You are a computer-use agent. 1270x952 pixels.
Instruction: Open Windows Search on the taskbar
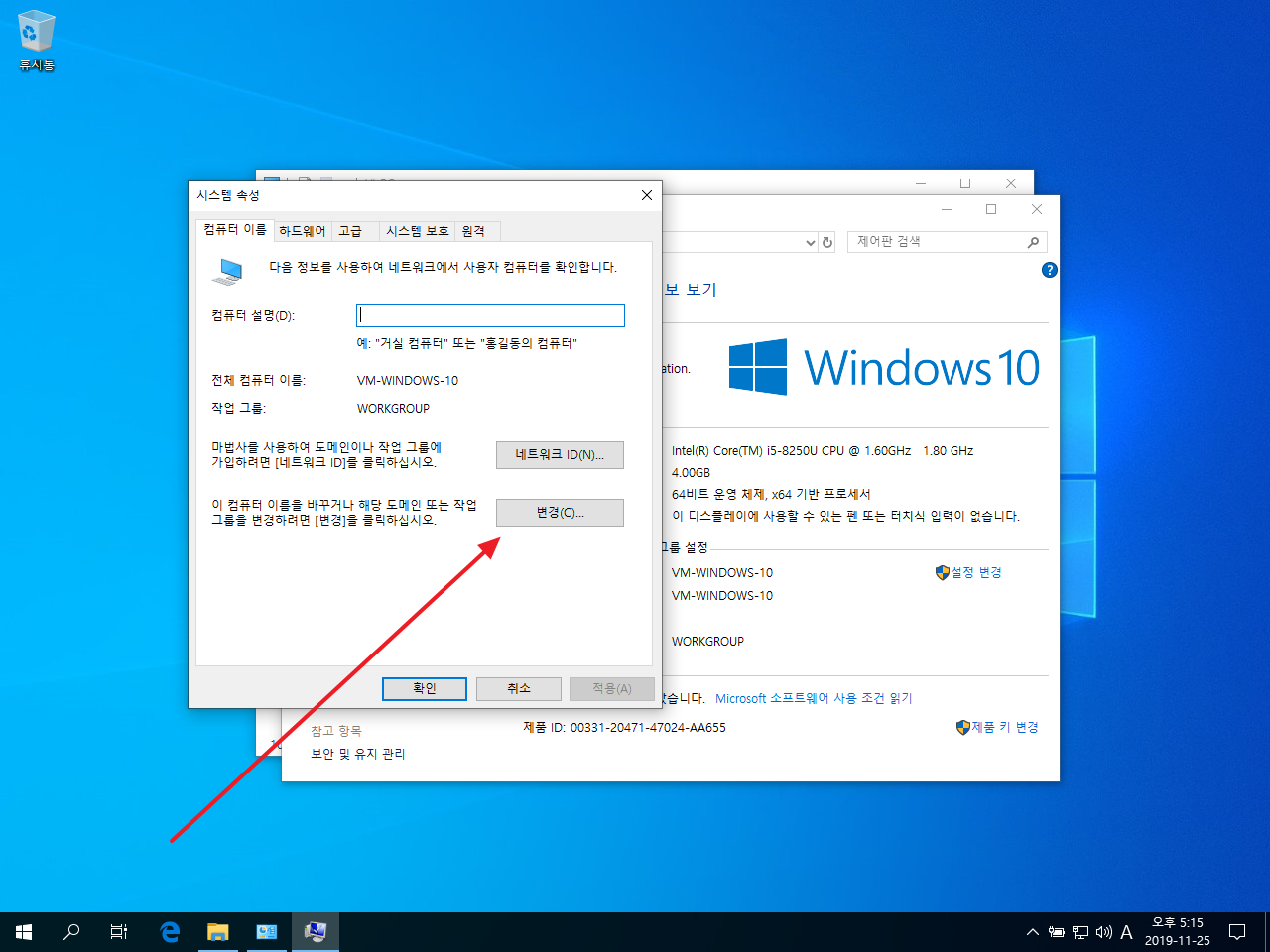coord(70,931)
